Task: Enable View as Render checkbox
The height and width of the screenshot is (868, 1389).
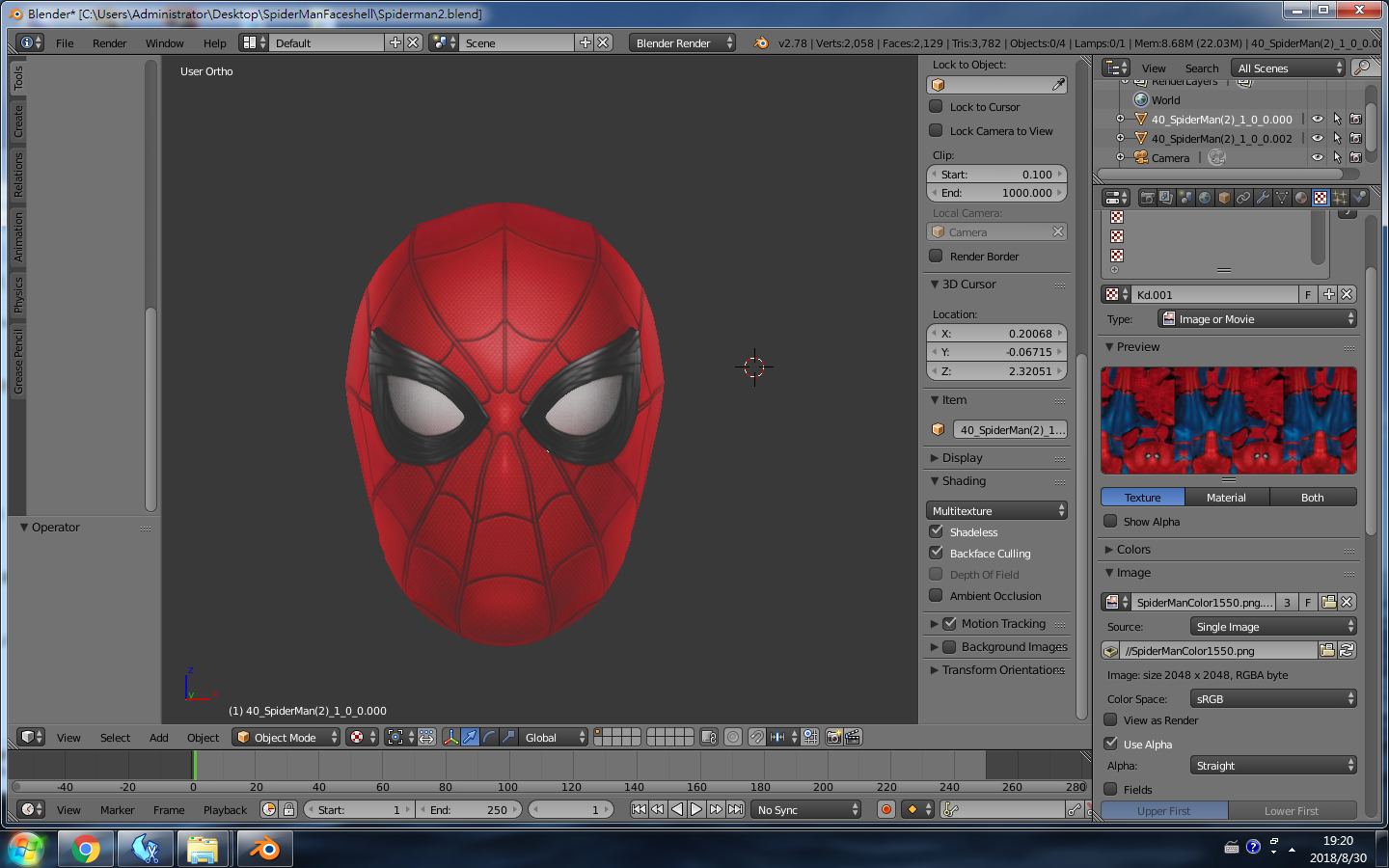Action: tap(1110, 719)
